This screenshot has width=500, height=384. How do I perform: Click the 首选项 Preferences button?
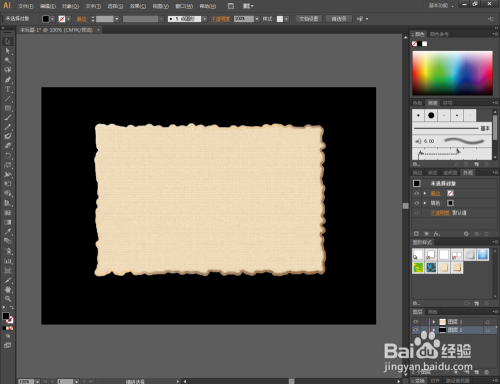click(x=339, y=19)
